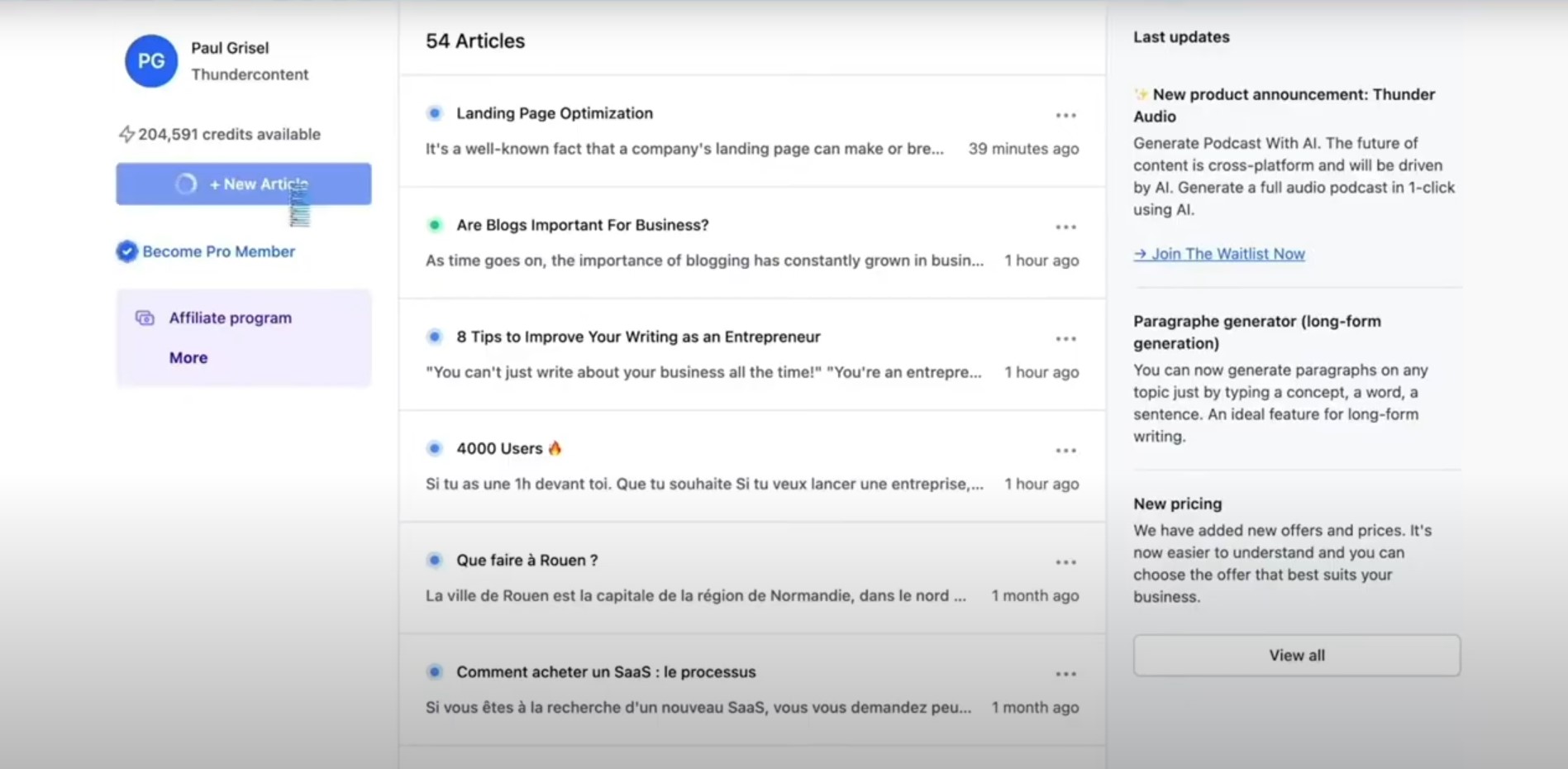Open three-dot menu for 4000 Users article
The width and height of the screenshot is (1568, 769).
(x=1065, y=450)
